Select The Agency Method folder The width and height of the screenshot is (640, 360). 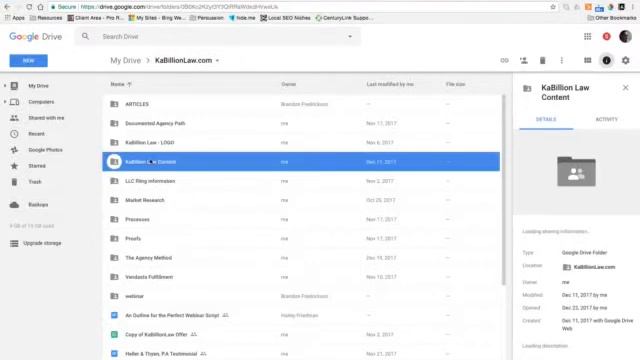[x=301, y=258]
